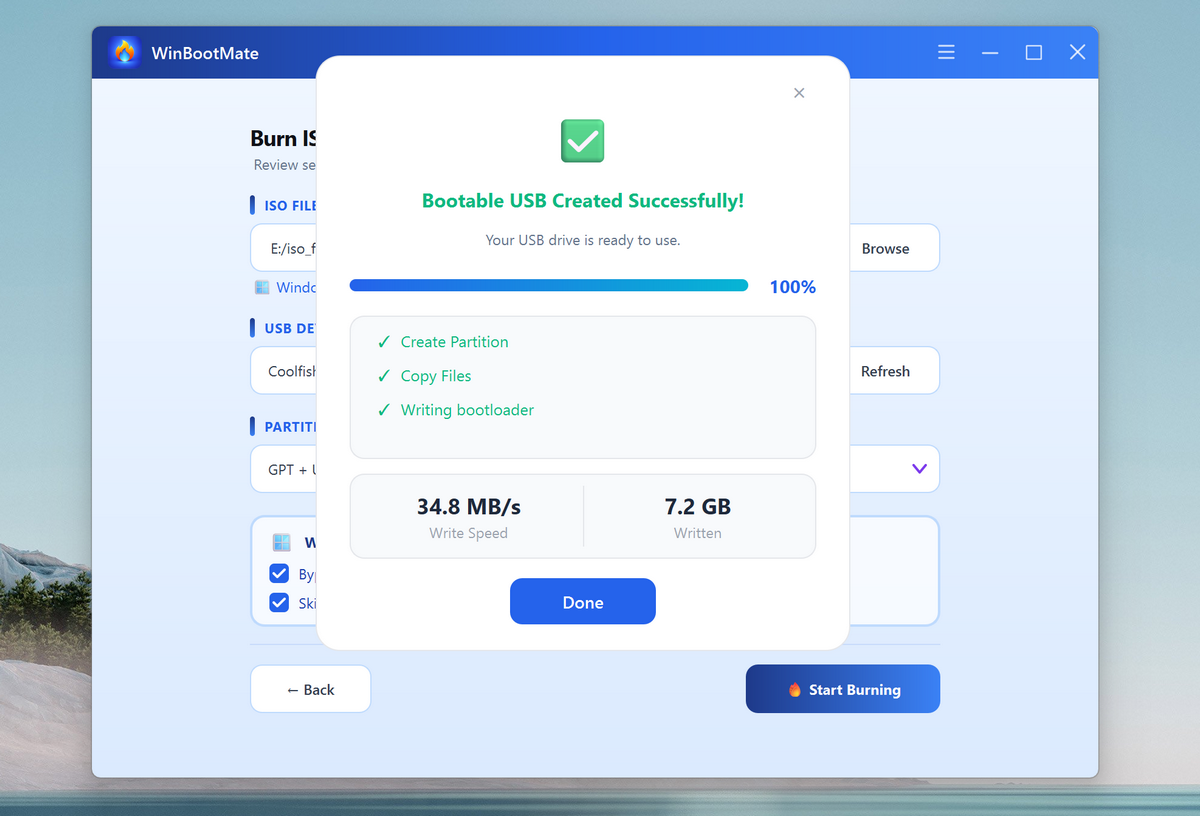Open the Coolfish USB device selector
This screenshot has height=816, width=1200.
283,371
